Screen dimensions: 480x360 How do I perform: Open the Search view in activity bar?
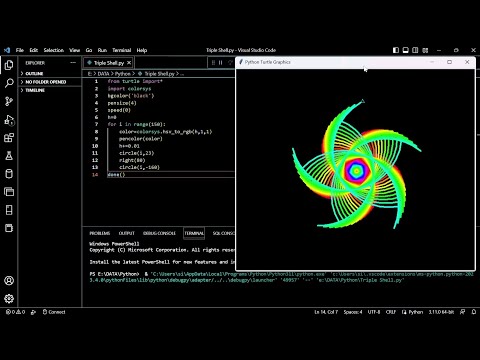(9, 83)
